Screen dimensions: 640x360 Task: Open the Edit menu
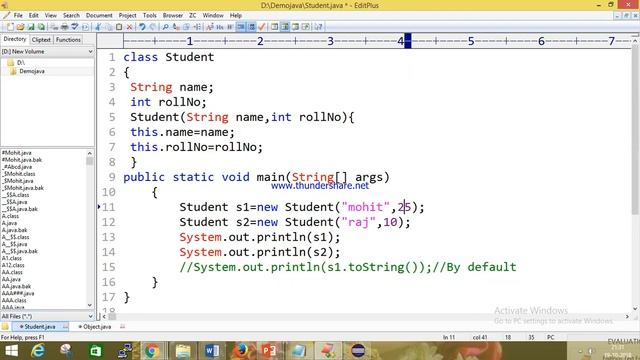click(33, 16)
